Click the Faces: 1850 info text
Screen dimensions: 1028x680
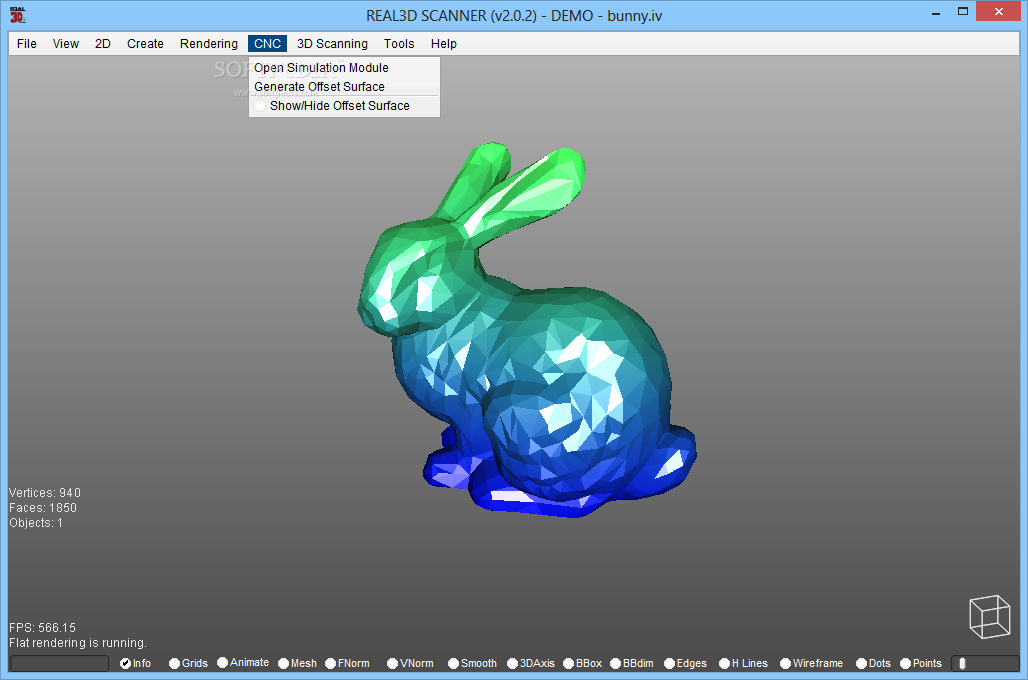point(43,508)
